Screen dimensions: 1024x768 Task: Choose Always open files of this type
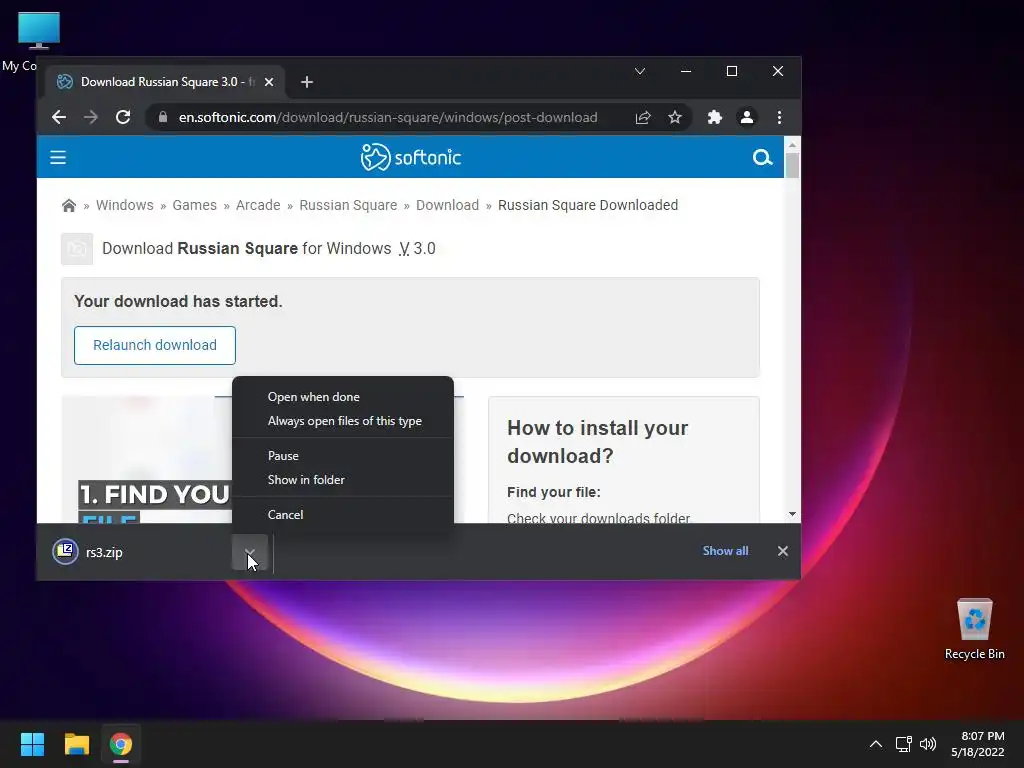(342, 421)
